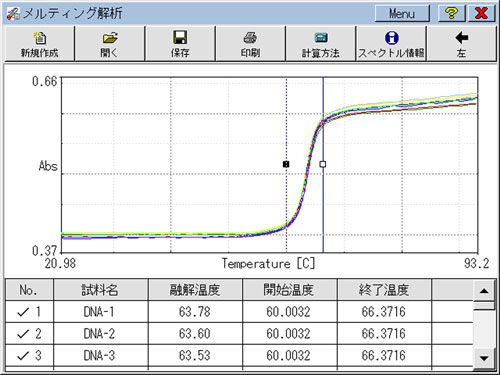Toggle the checkmark for row 2

click(23, 334)
